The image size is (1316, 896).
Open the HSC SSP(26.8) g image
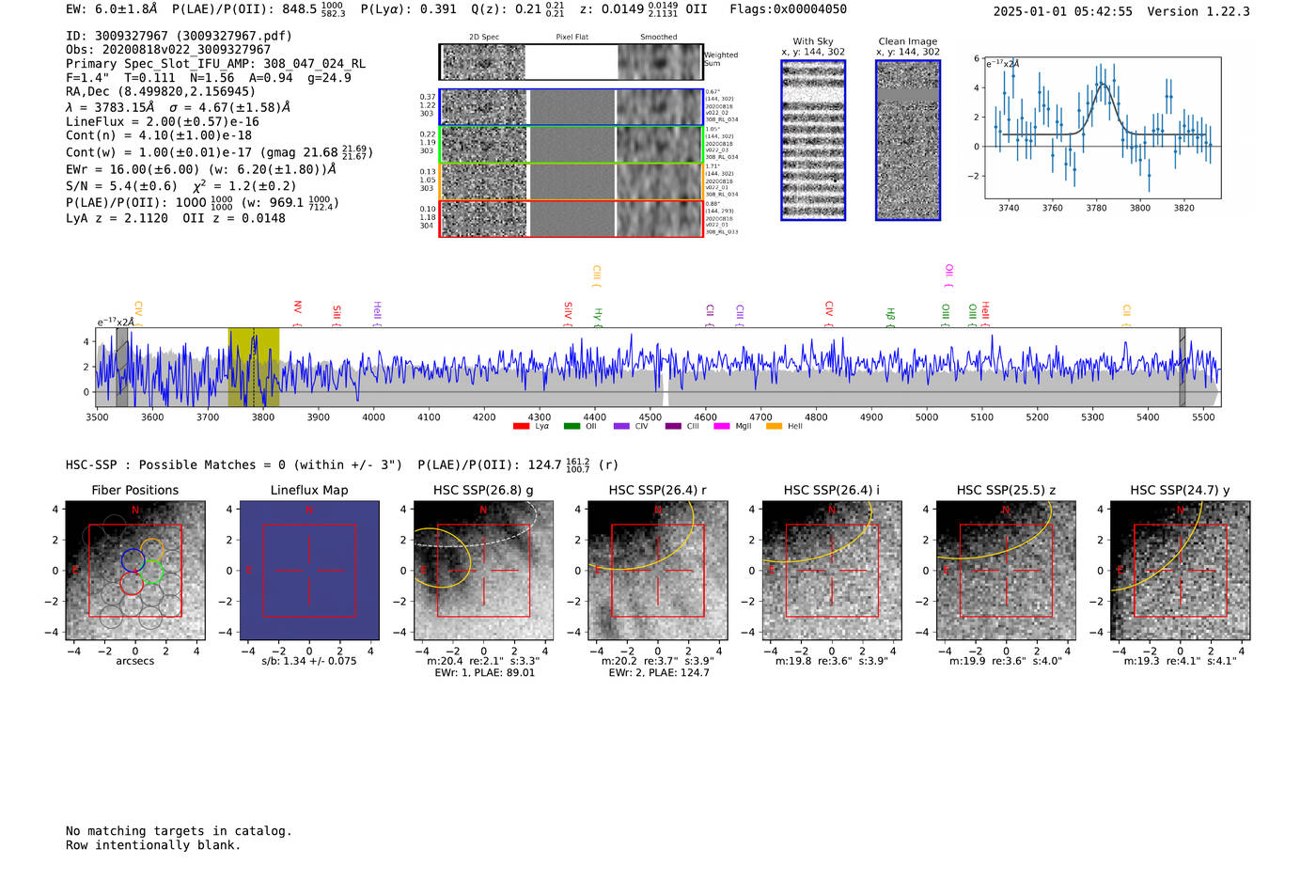pyautogui.click(x=484, y=571)
